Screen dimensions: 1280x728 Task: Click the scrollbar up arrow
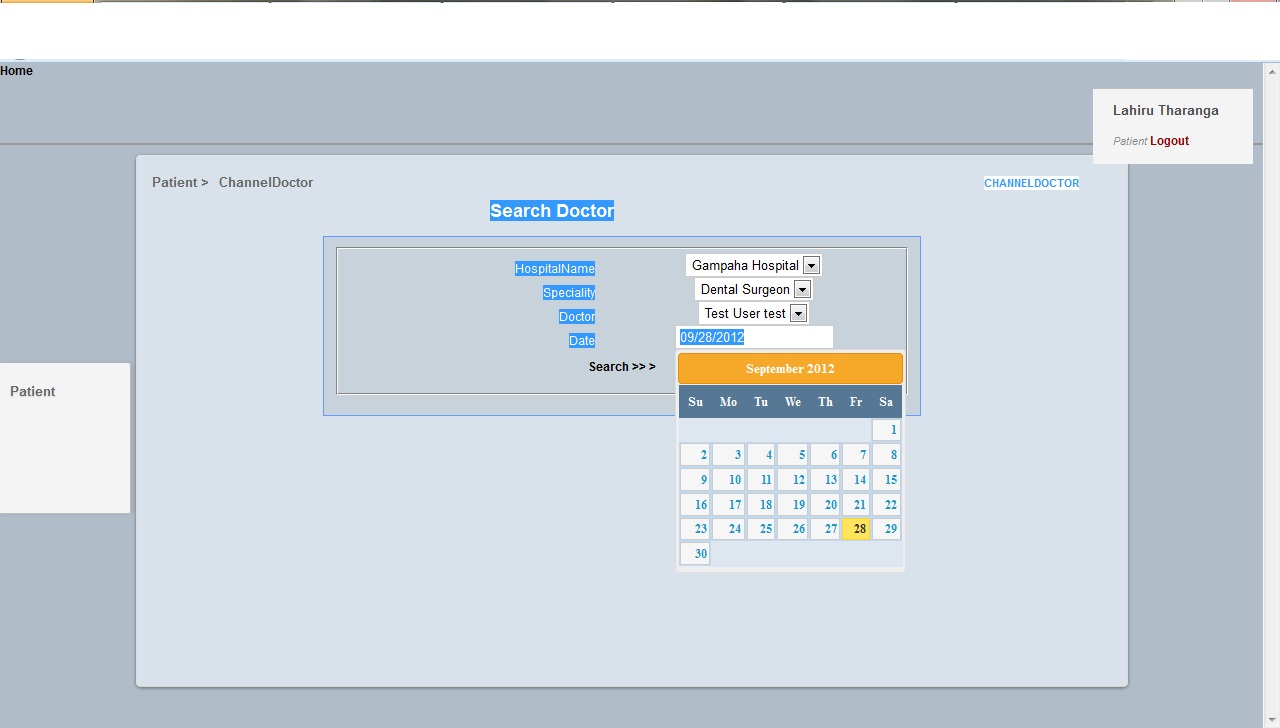click(x=1271, y=70)
